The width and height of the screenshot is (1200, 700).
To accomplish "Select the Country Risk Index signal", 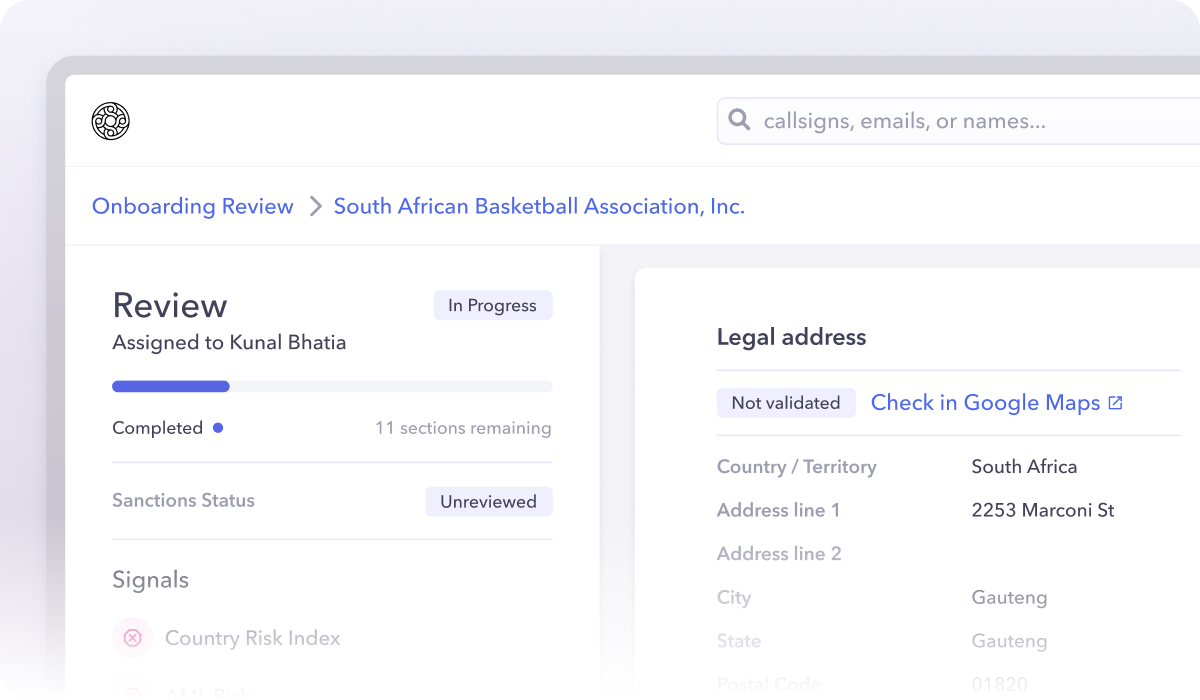I will click(253, 638).
